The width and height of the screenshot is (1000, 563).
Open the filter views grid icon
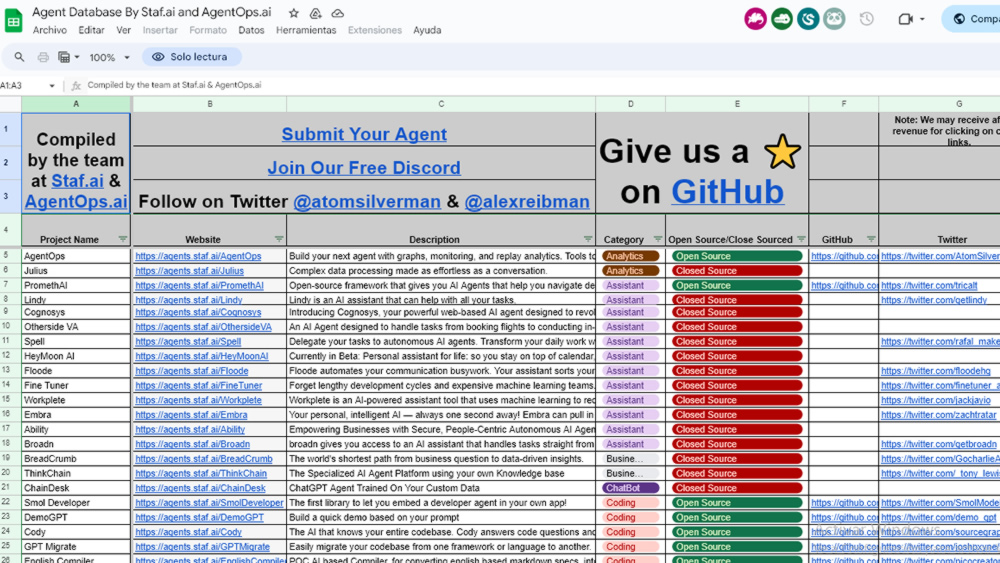click(x=64, y=57)
